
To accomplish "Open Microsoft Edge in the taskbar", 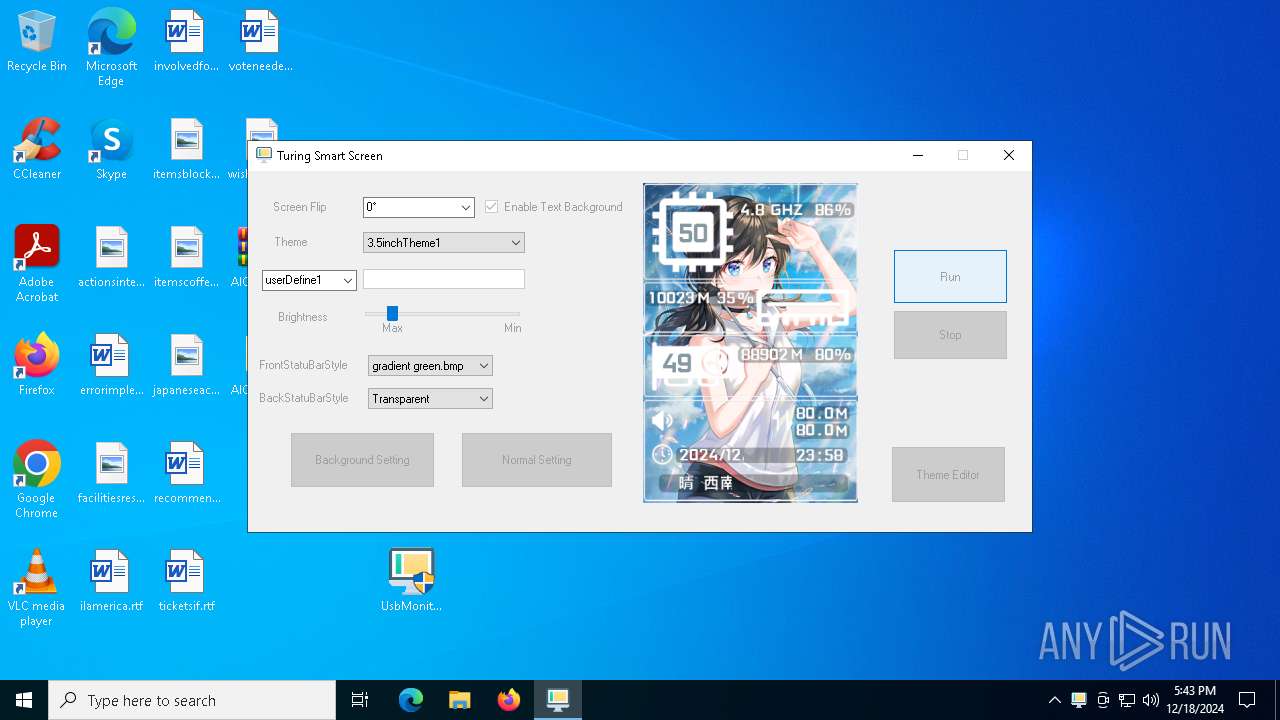I will click(x=411, y=700).
